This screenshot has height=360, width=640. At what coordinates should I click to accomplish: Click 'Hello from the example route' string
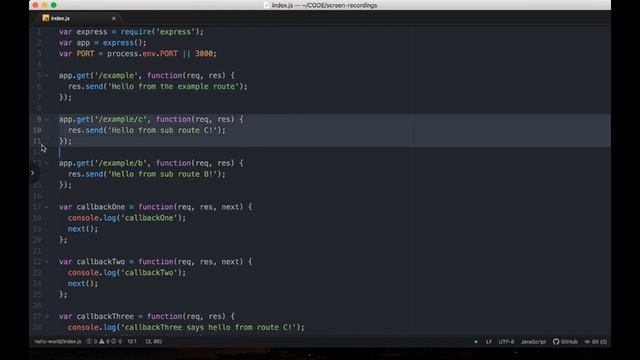tap(173, 87)
